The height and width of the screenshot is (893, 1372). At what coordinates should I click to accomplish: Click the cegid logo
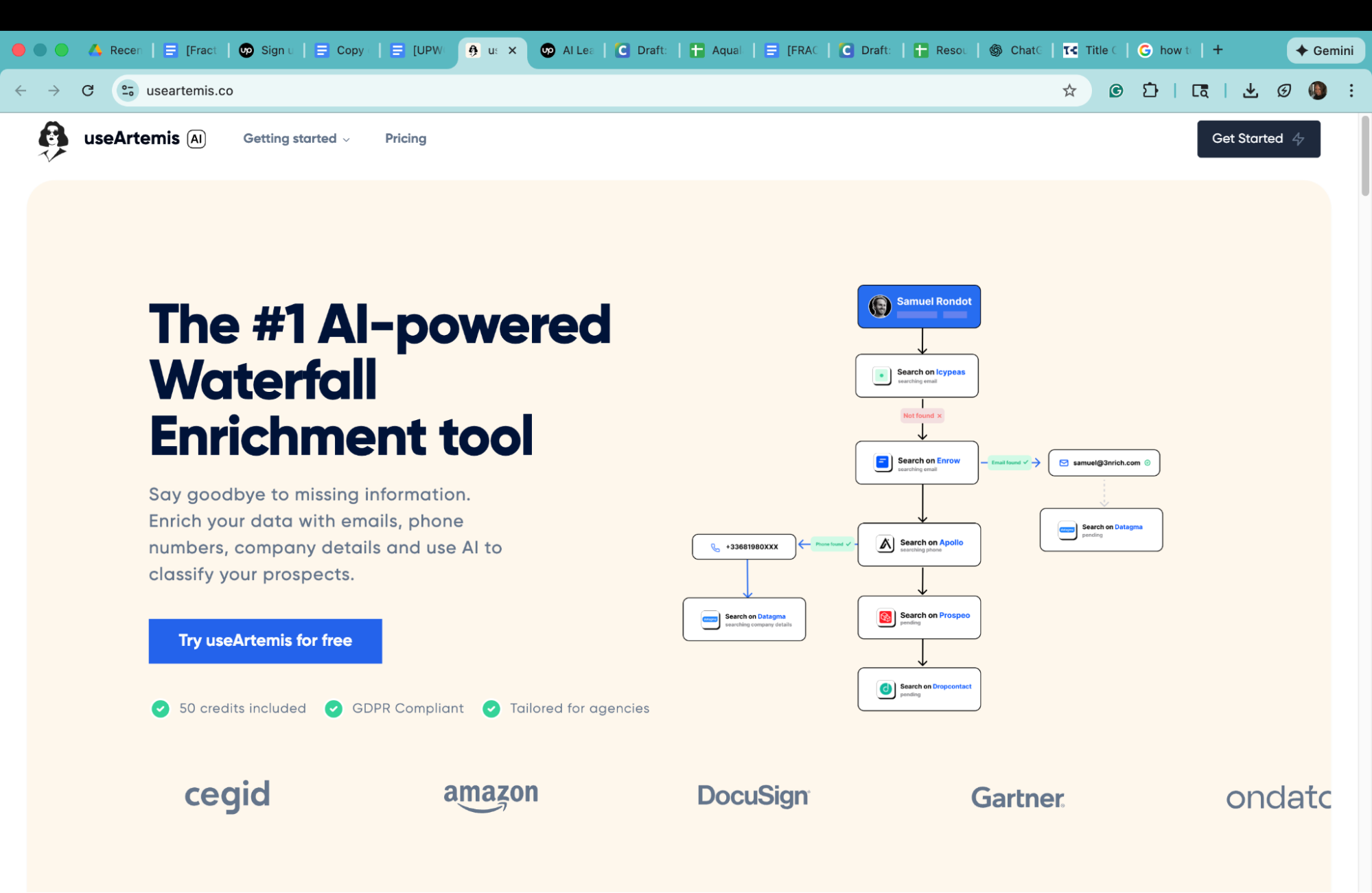pos(227,796)
